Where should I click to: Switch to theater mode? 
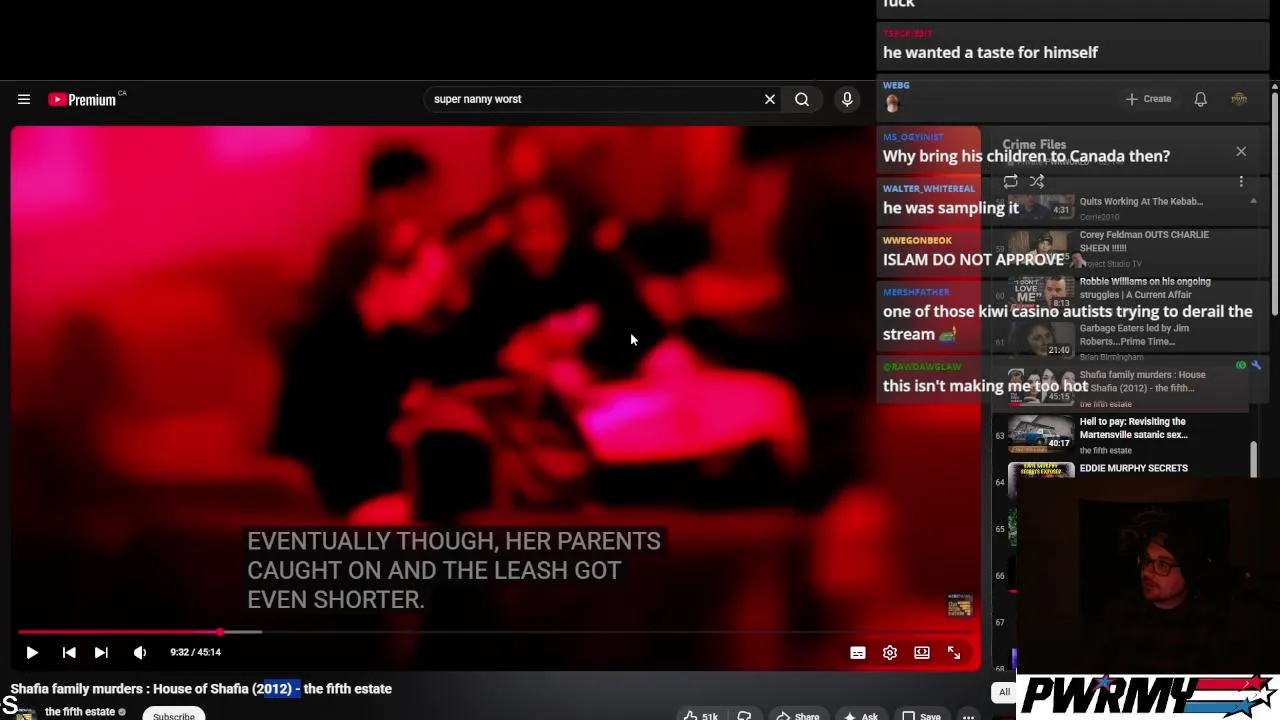pos(922,652)
